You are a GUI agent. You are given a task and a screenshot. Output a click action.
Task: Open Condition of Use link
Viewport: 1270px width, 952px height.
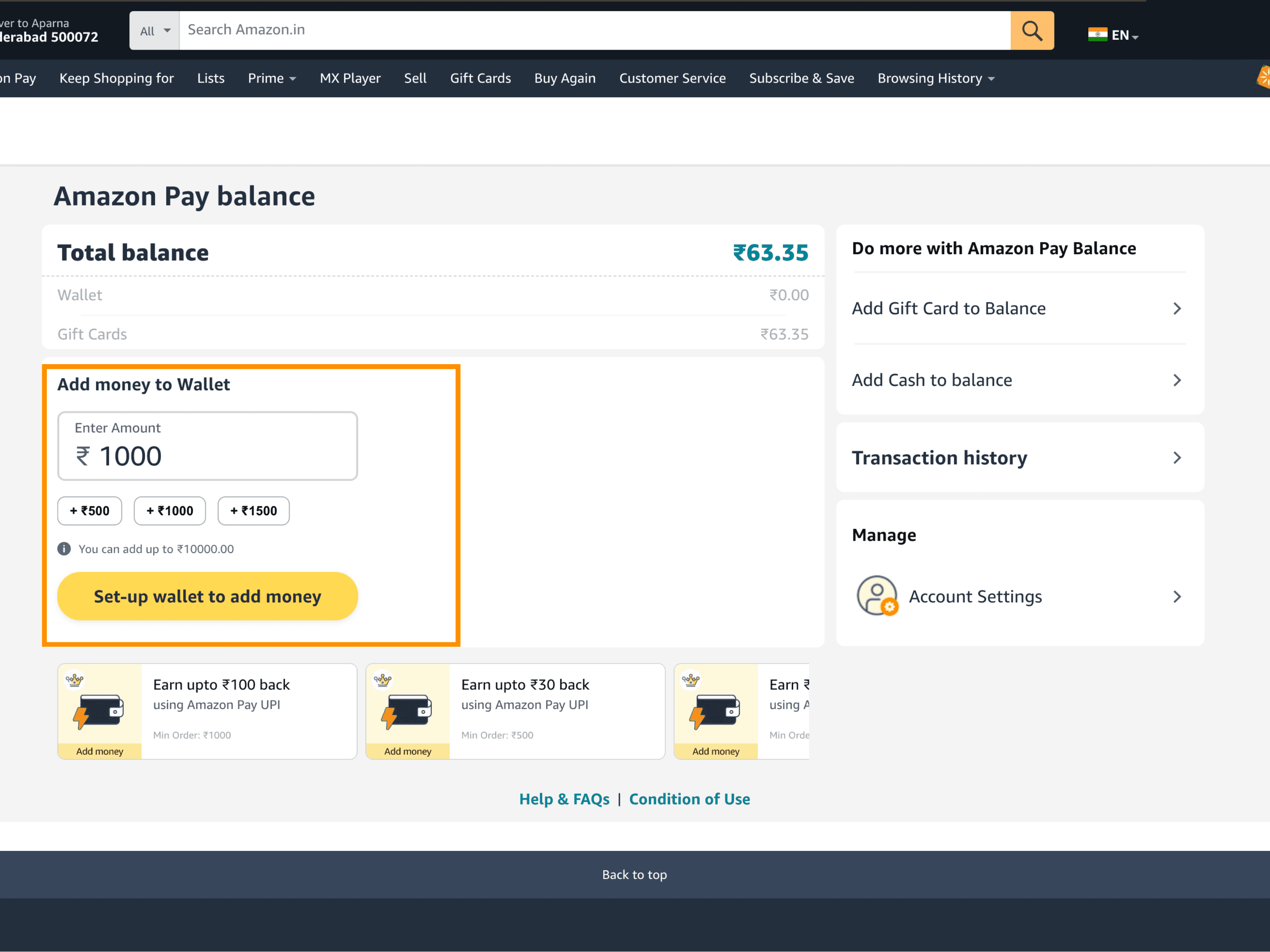pos(689,799)
